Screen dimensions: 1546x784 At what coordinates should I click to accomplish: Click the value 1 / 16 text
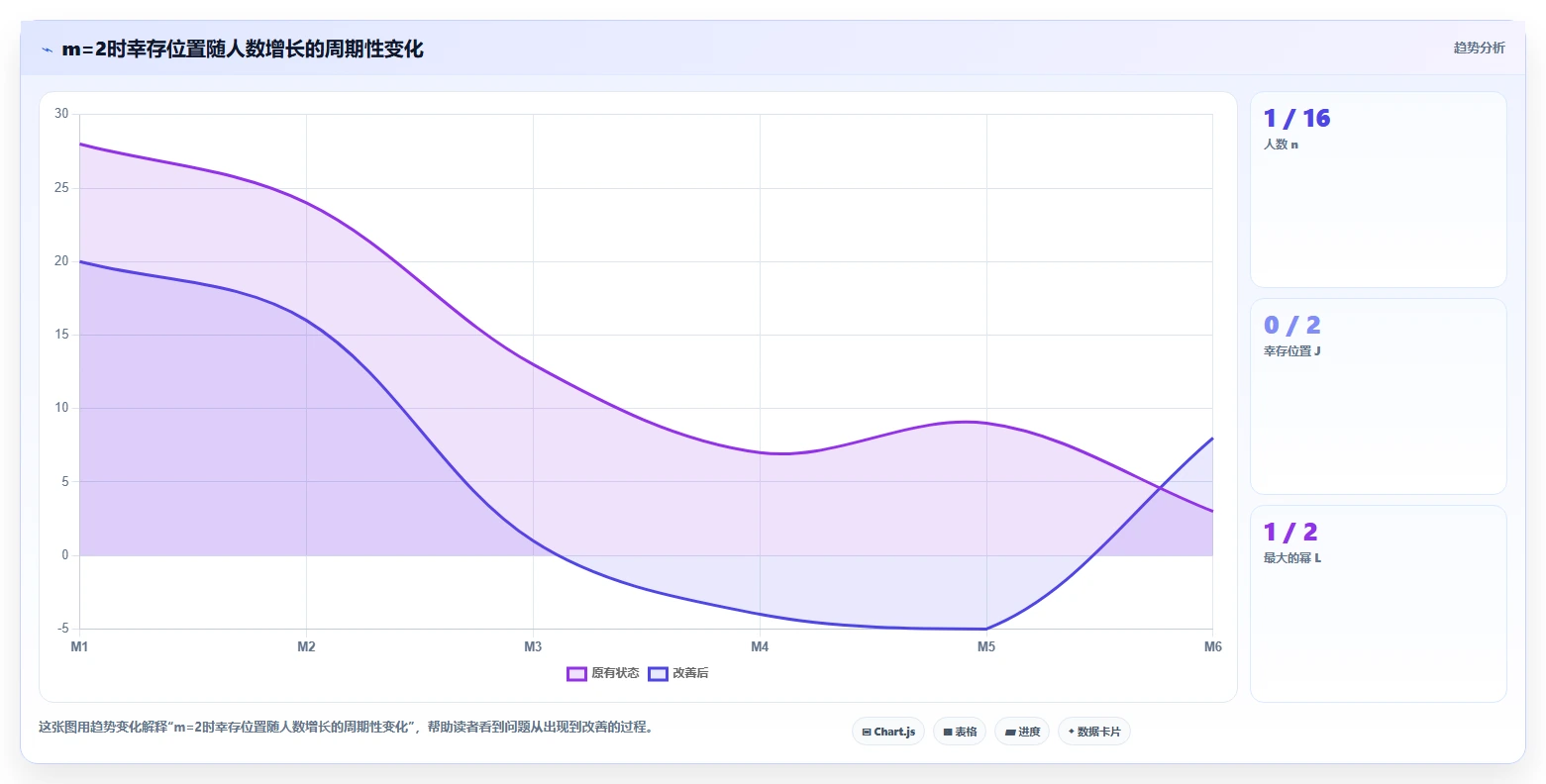[x=1296, y=119]
